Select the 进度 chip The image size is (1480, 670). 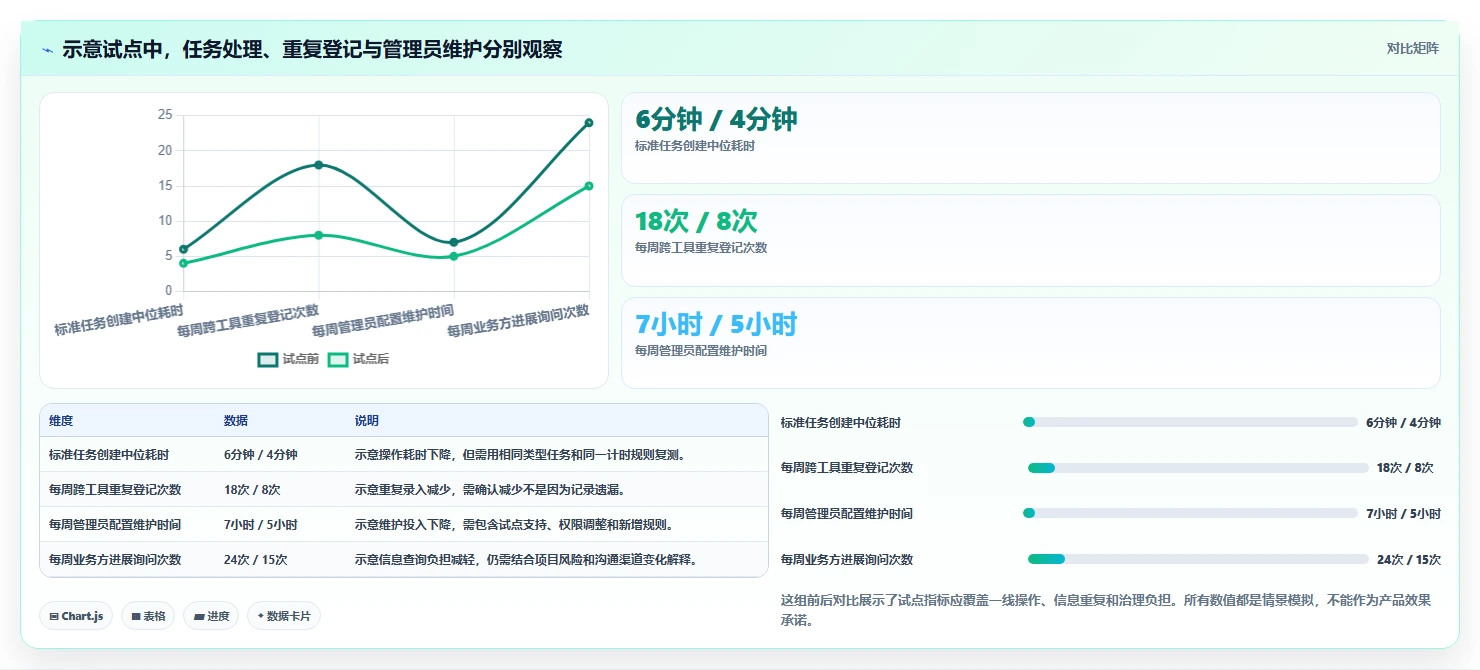tap(211, 616)
